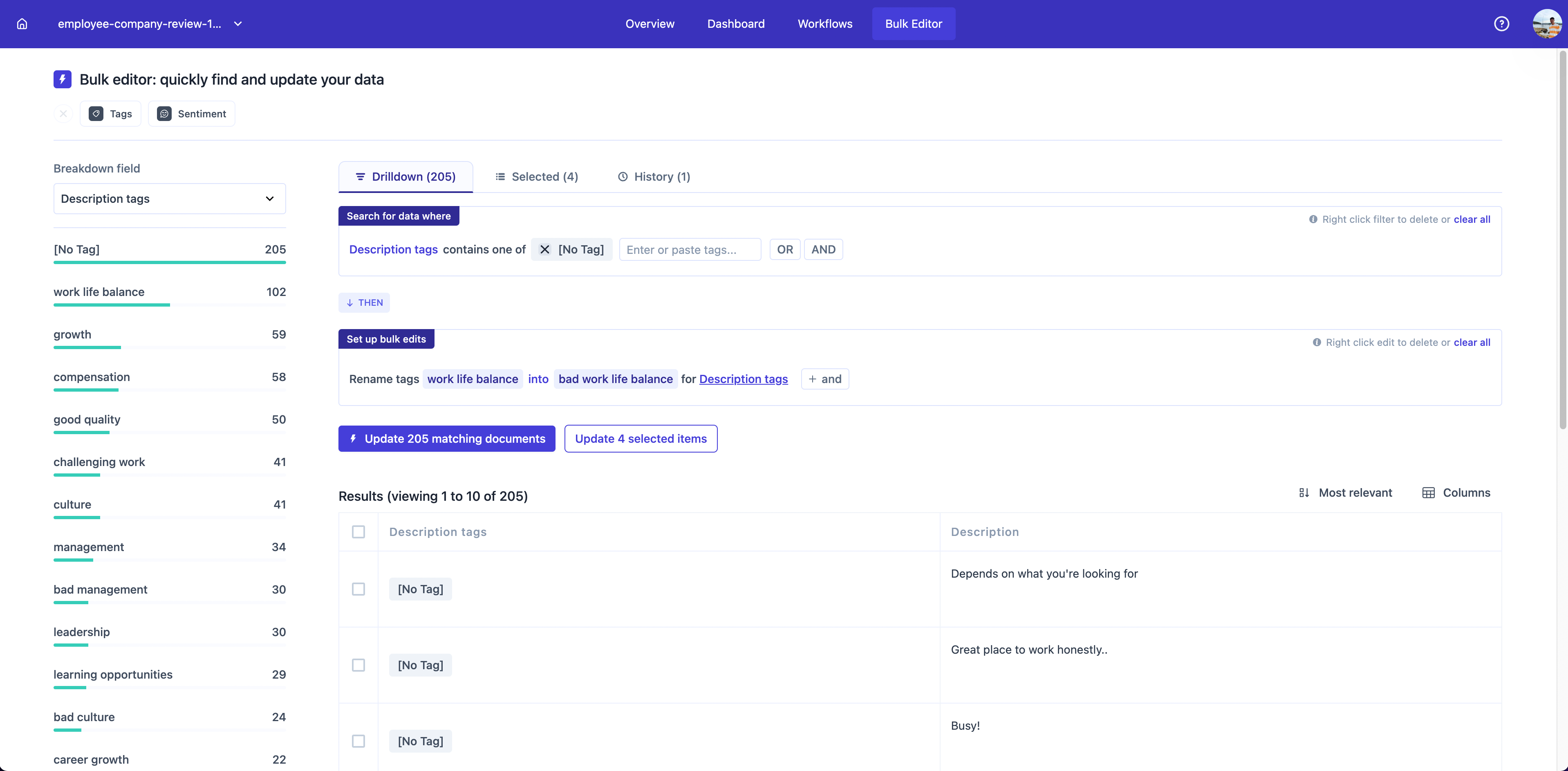Click the Most relevant sort icon
Viewport: 1568px width, 771px height.
click(x=1304, y=493)
